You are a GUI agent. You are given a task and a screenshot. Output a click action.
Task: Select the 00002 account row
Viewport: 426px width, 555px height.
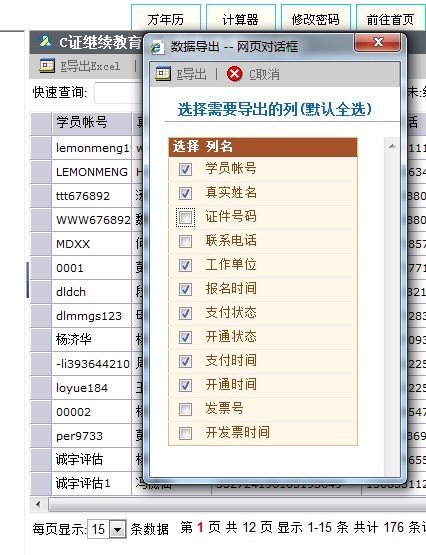(91, 412)
